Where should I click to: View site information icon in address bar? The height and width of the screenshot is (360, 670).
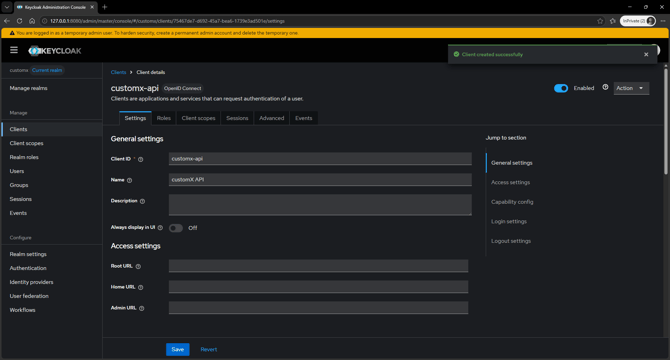click(44, 21)
